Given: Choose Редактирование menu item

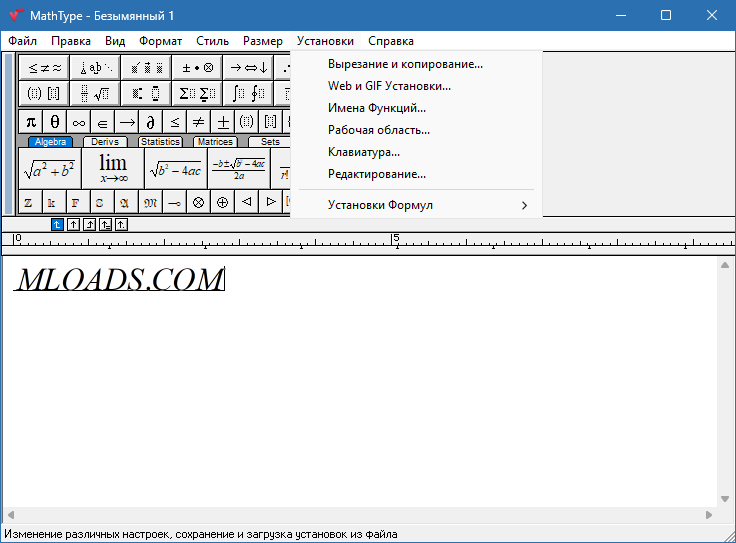Looking at the screenshot, I should coord(416,174).
